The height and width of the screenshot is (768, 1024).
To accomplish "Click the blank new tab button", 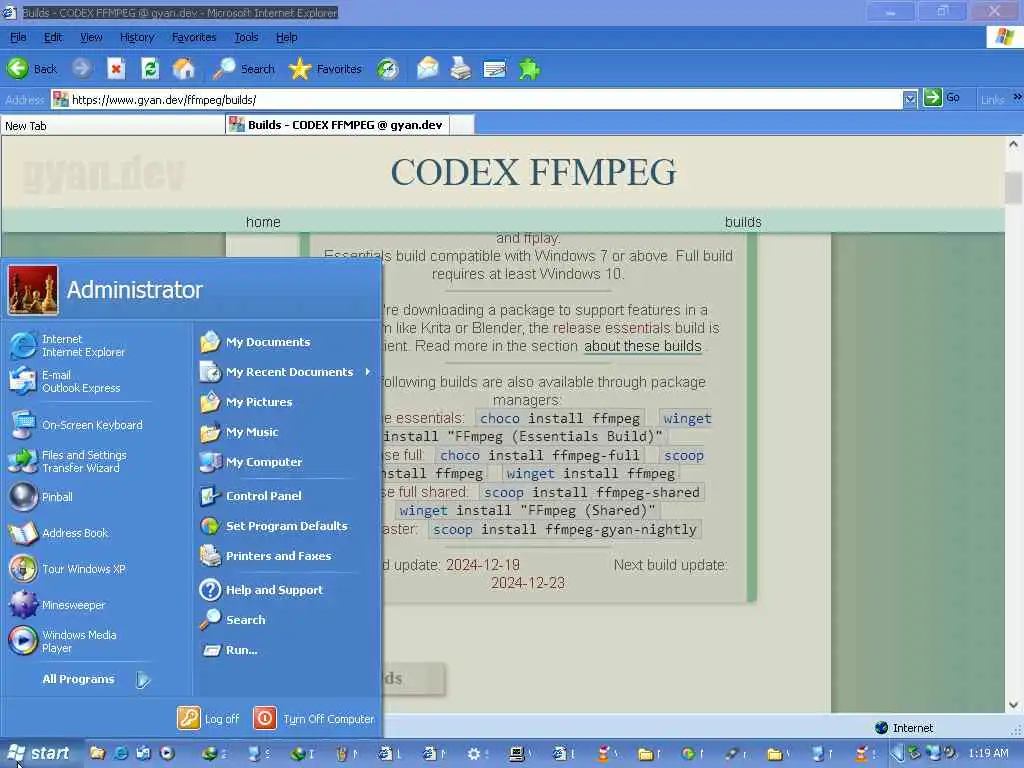I will (462, 125).
